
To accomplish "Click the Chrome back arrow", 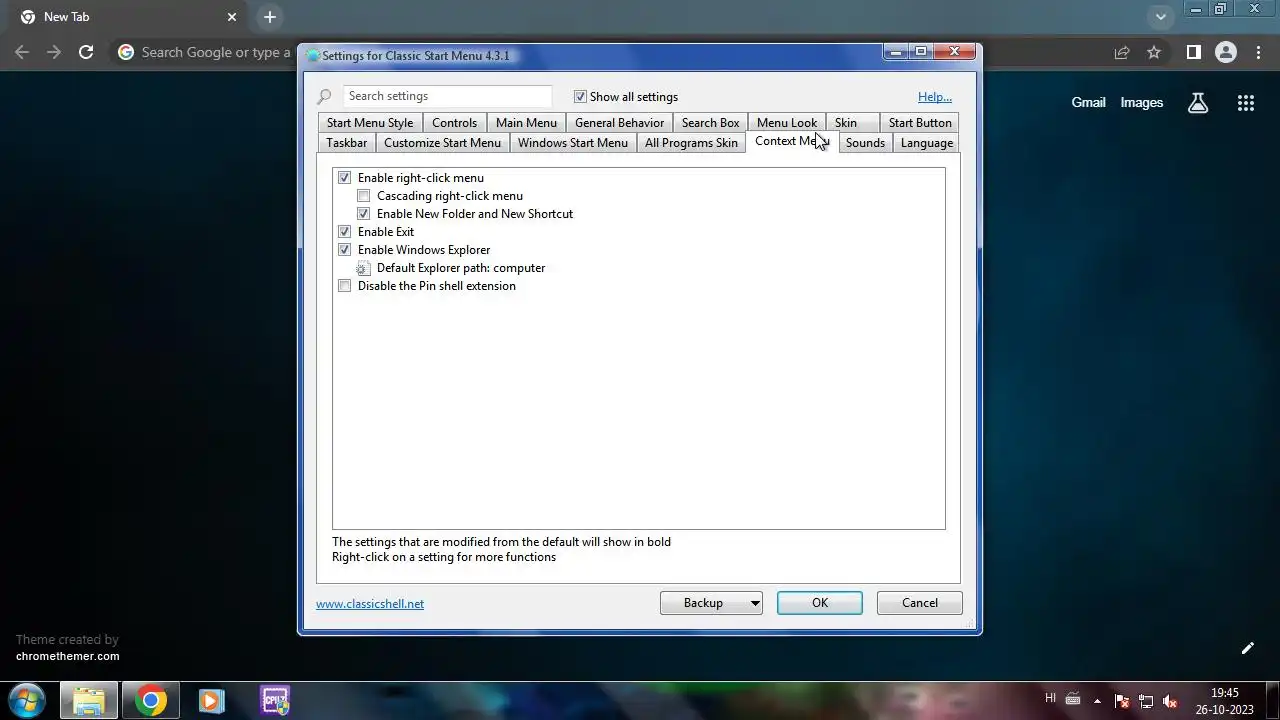I will [x=22, y=52].
